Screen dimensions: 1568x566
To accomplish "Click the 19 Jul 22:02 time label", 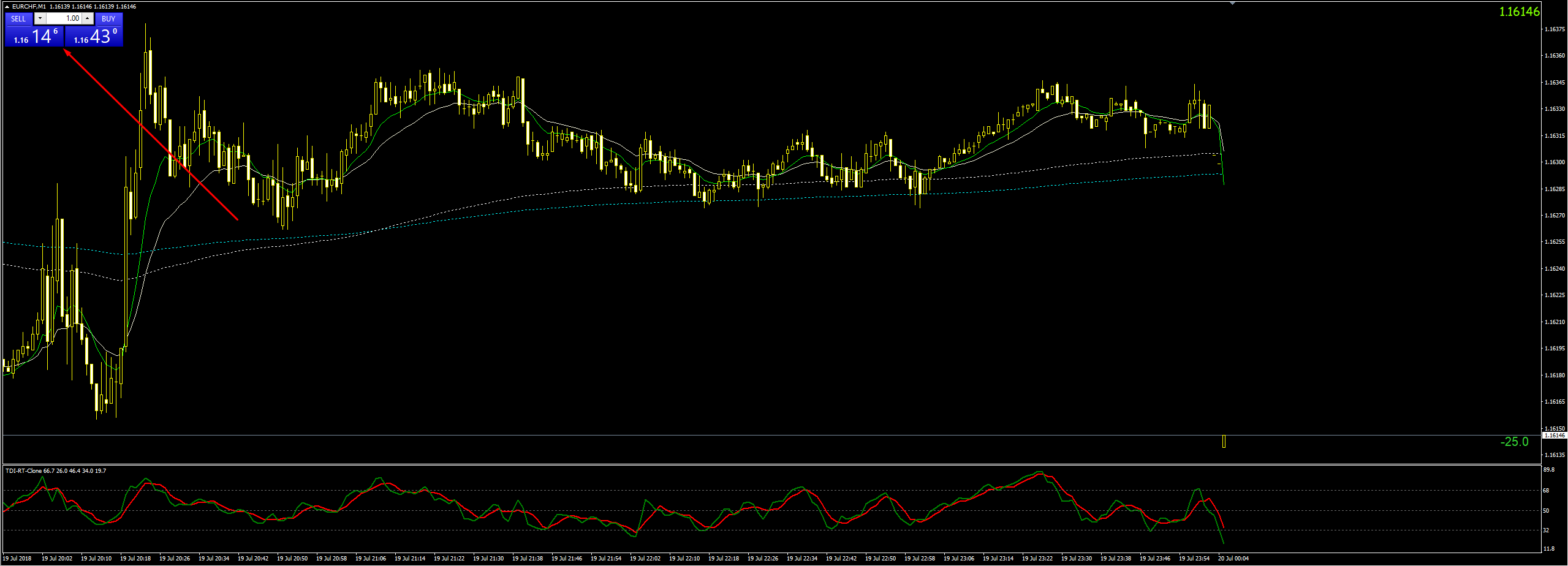I will pyautogui.click(x=645, y=558).
